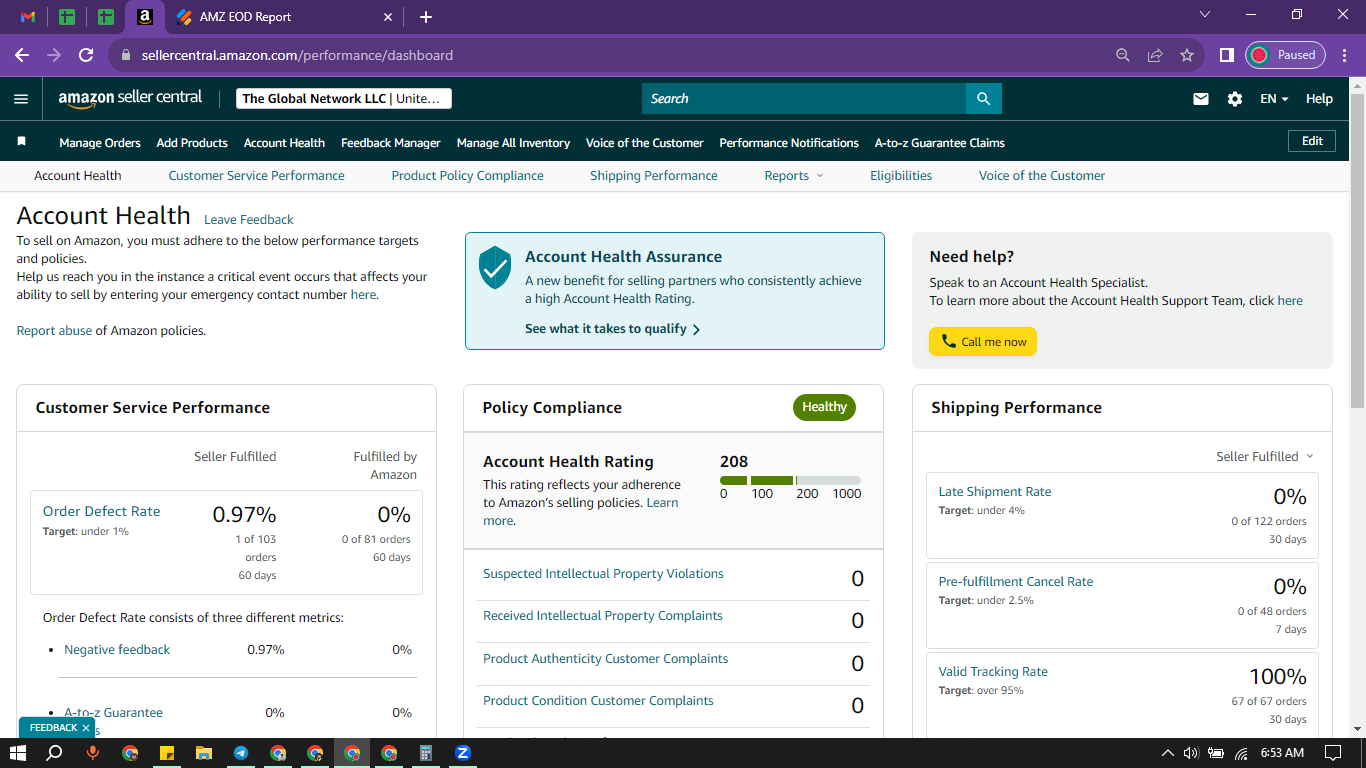Open the browser tab search chevron

point(1204,15)
